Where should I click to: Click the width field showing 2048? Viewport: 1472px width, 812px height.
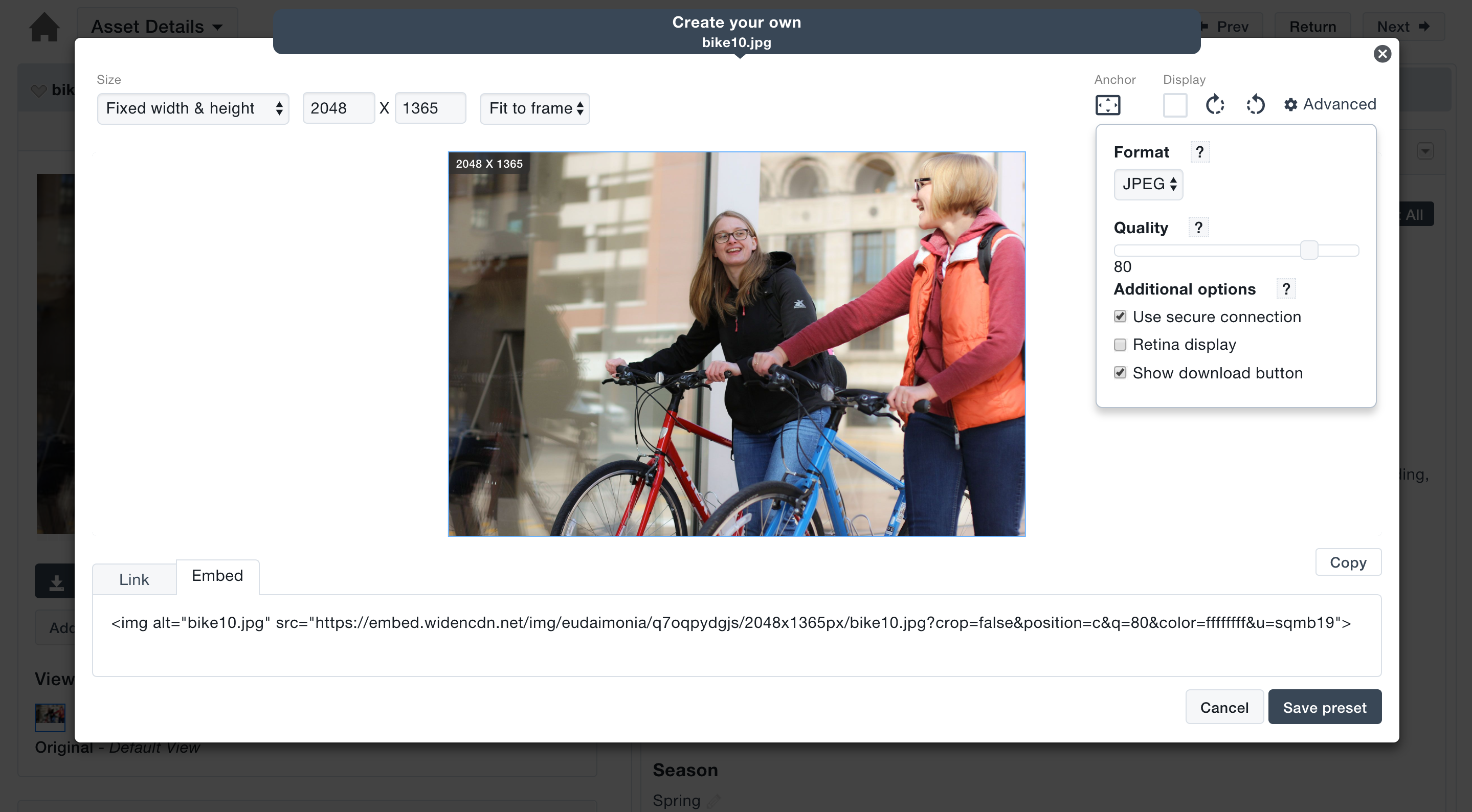tap(338, 108)
